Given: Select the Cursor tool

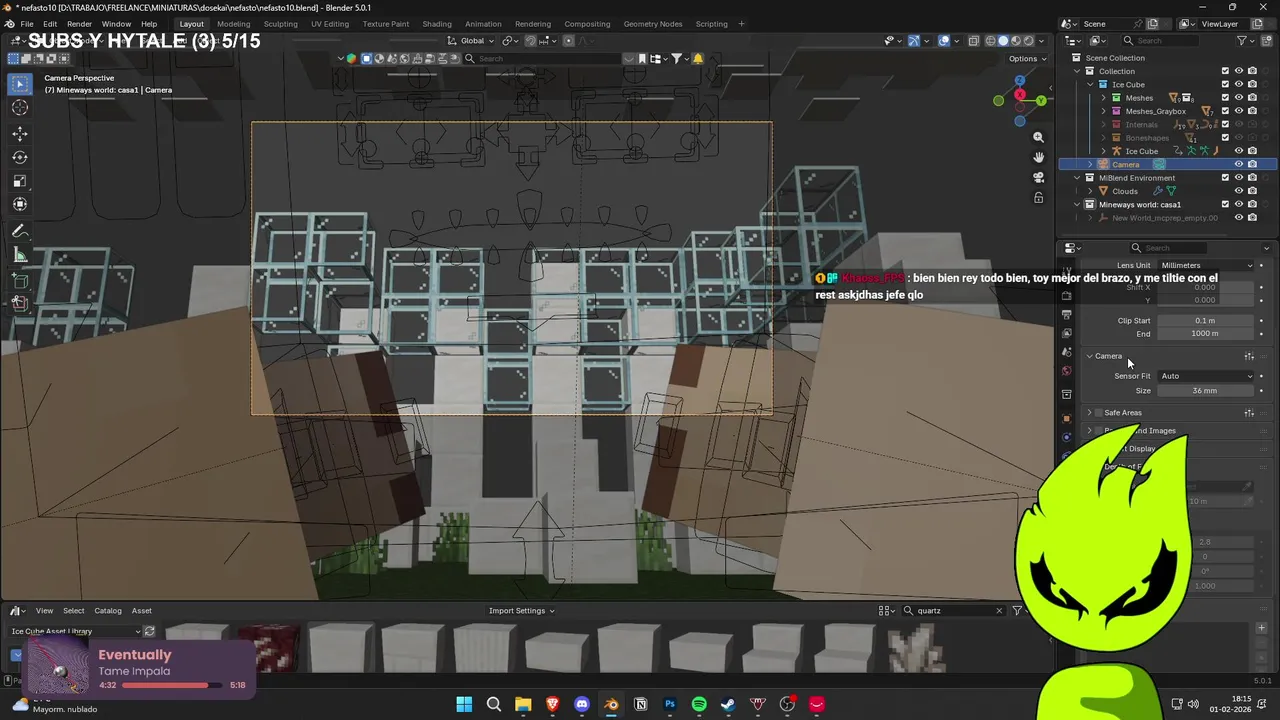Looking at the screenshot, I should [20, 108].
